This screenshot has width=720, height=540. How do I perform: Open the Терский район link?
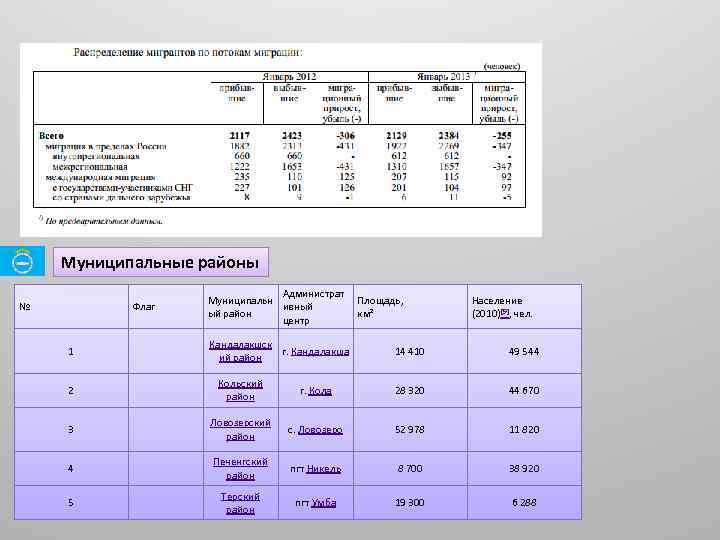click(240, 503)
